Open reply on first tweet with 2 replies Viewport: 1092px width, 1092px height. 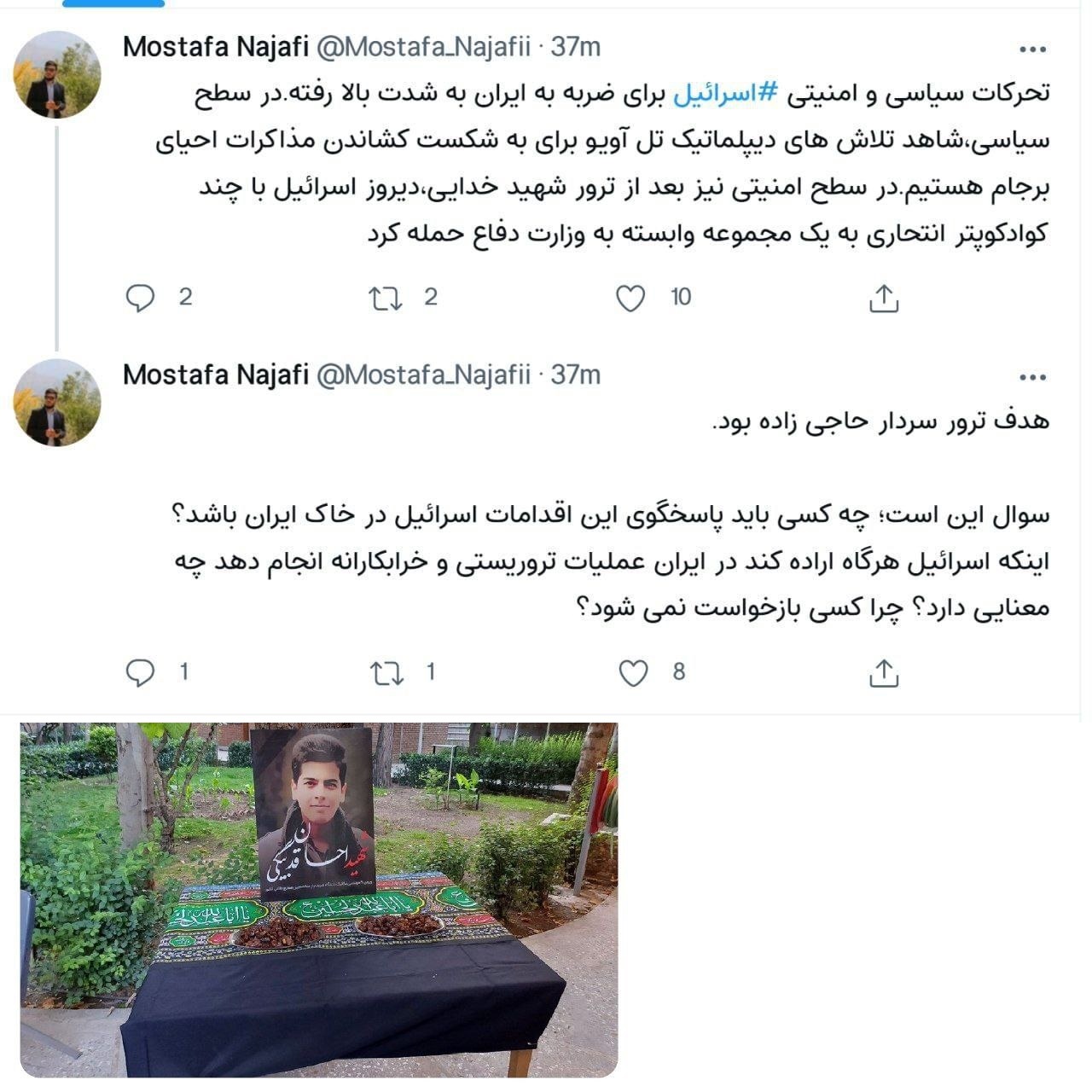(x=141, y=298)
